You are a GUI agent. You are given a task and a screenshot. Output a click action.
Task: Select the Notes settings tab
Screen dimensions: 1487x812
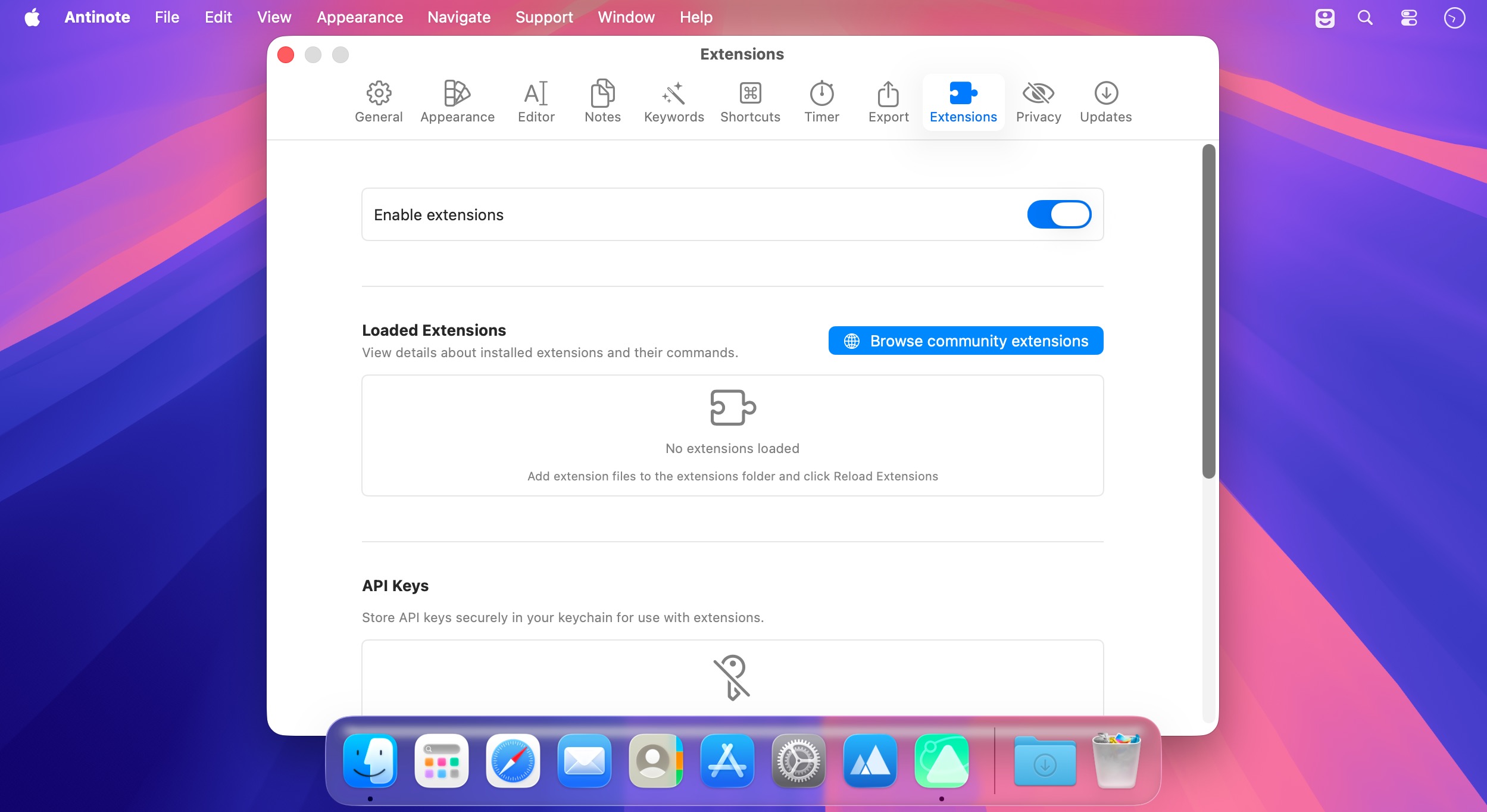tap(602, 102)
